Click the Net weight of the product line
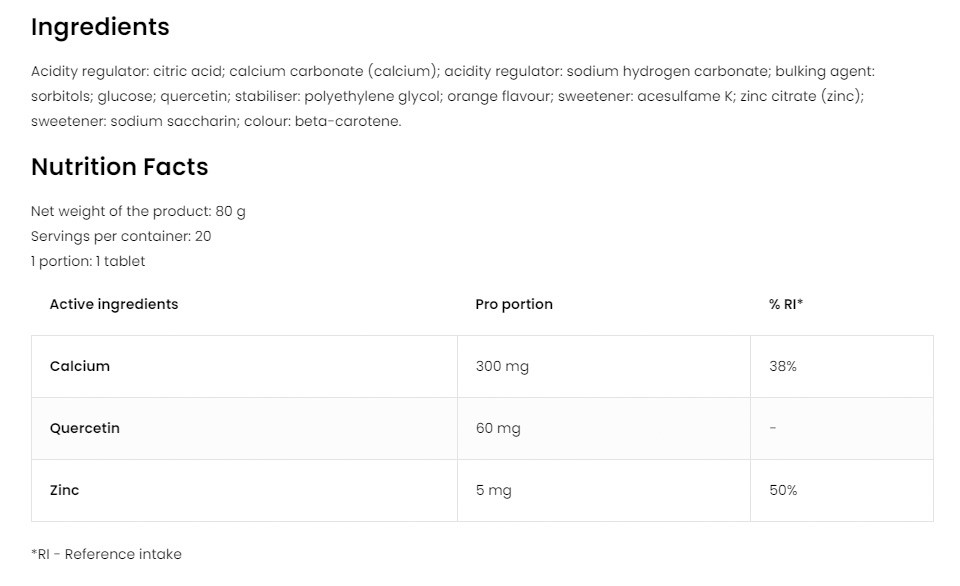This screenshot has height=586, width=960. [x=138, y=211]
